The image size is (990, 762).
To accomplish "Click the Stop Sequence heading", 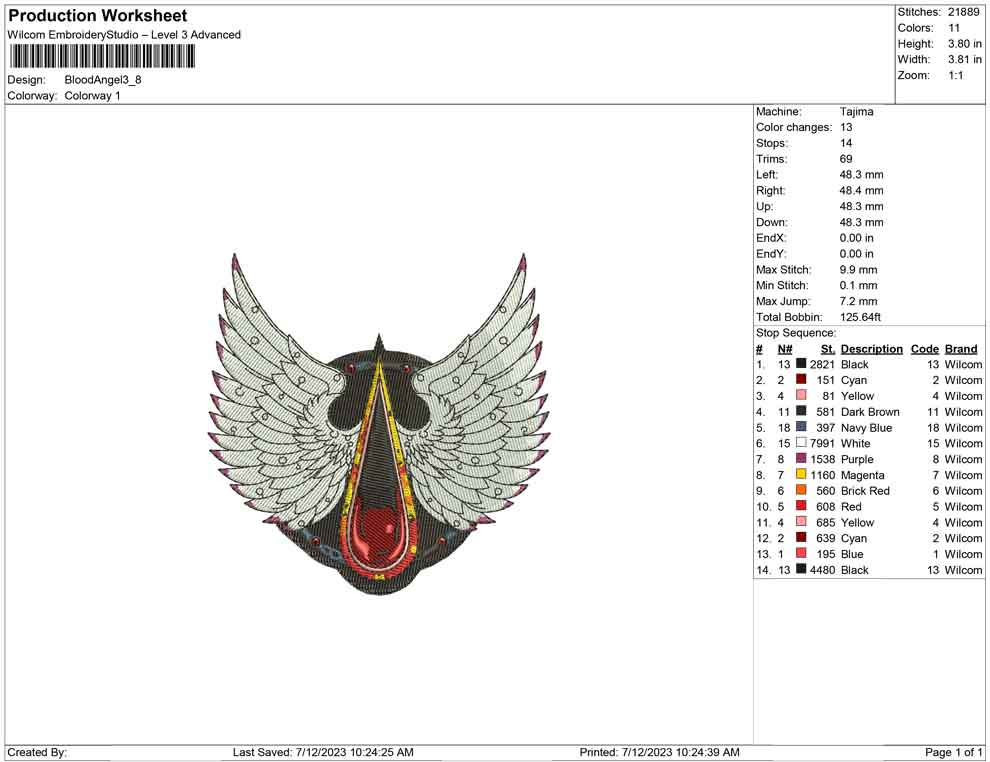I will tap(796, 333).
